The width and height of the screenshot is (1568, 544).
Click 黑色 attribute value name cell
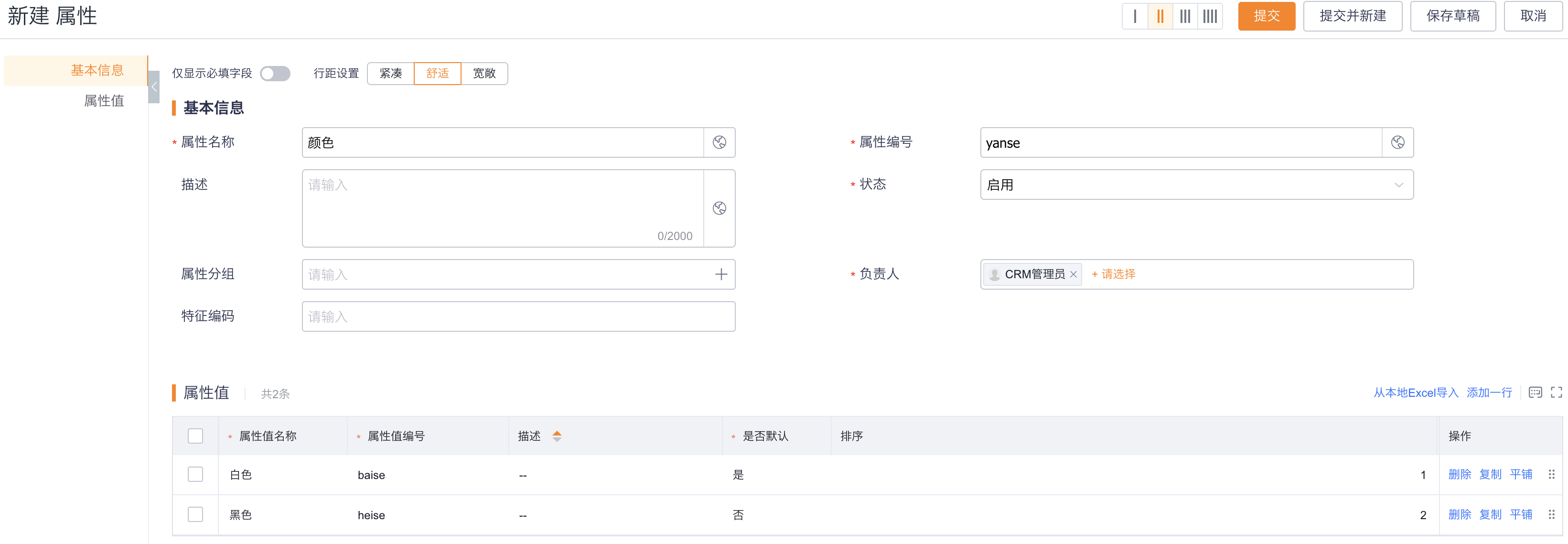tap(283, 515)
